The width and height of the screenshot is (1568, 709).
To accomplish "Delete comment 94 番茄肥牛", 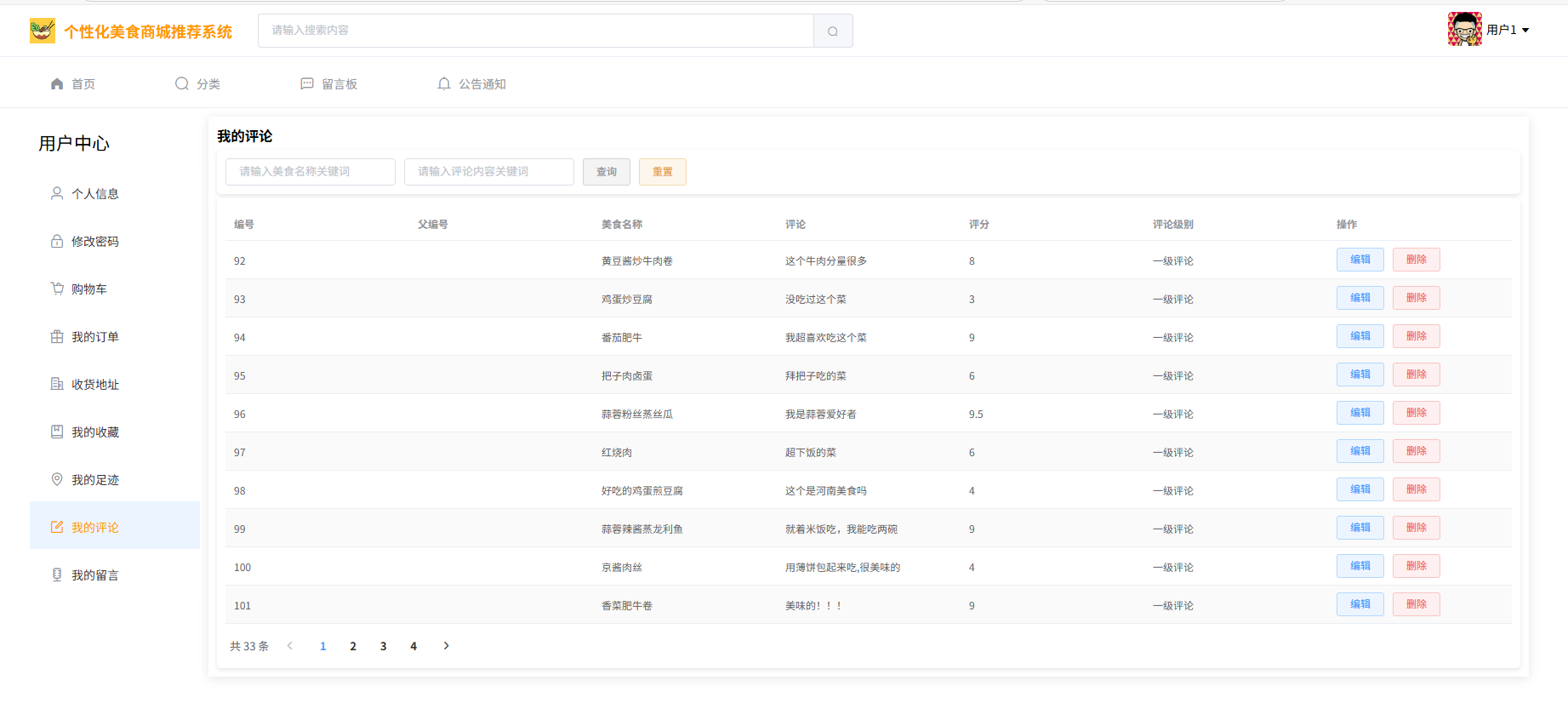I will tap(1417, 336).
